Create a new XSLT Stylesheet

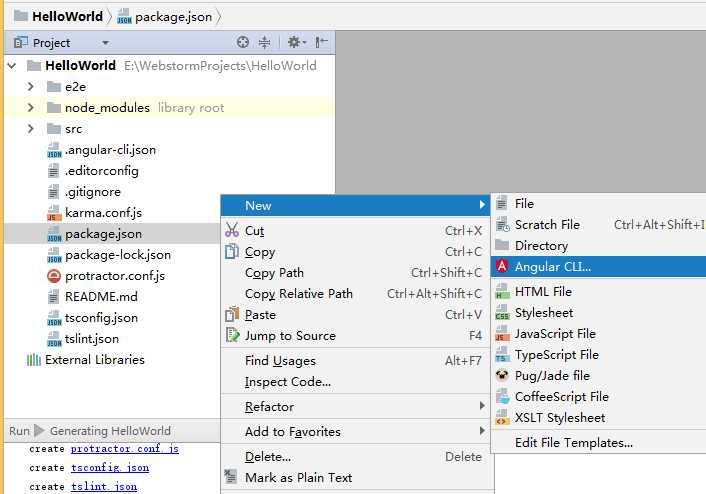[599, 417]
